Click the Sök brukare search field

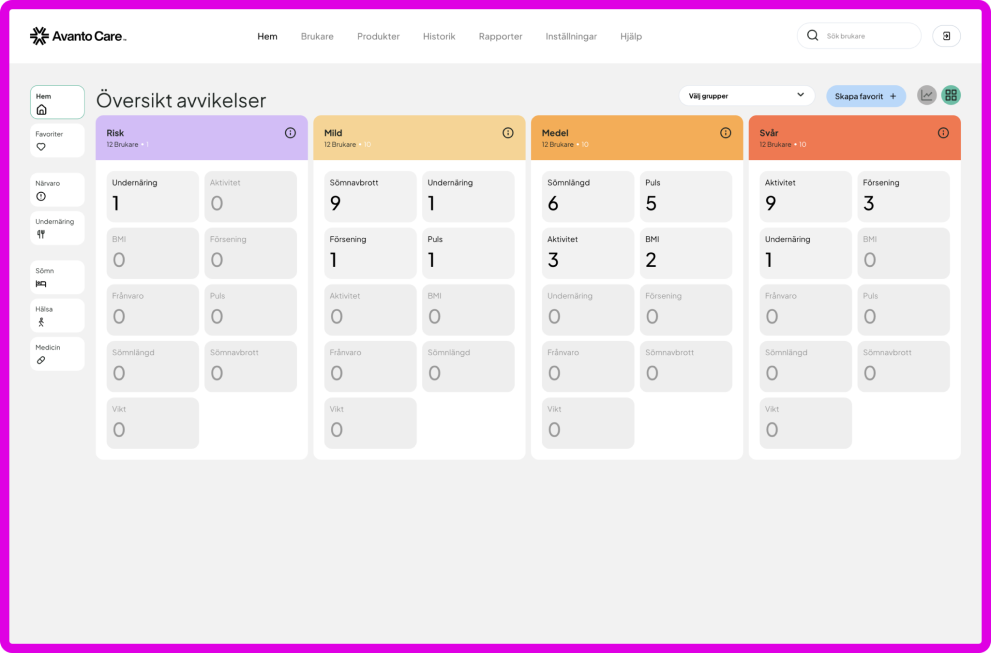(858, 36)
